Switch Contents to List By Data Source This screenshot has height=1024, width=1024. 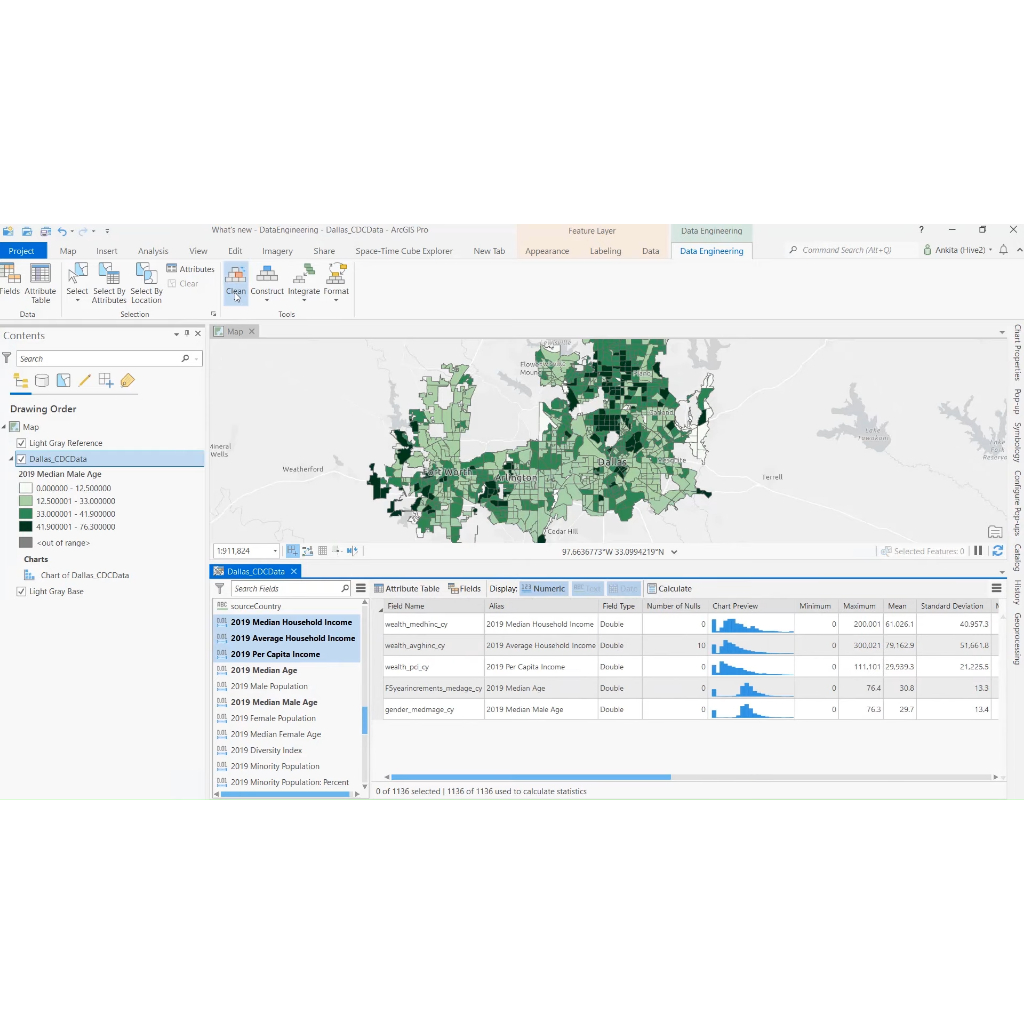(x=42, y=380)
